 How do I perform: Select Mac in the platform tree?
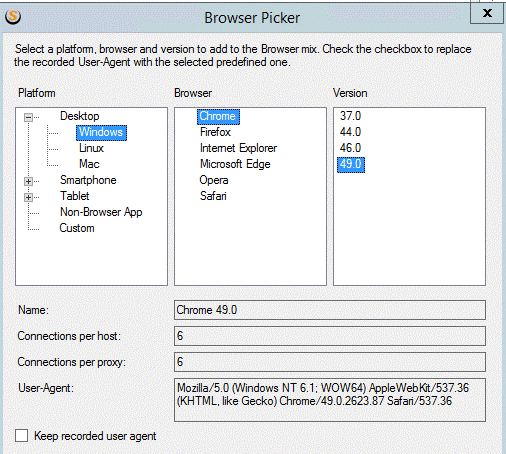pyautogui.click(x=89, y=164)
